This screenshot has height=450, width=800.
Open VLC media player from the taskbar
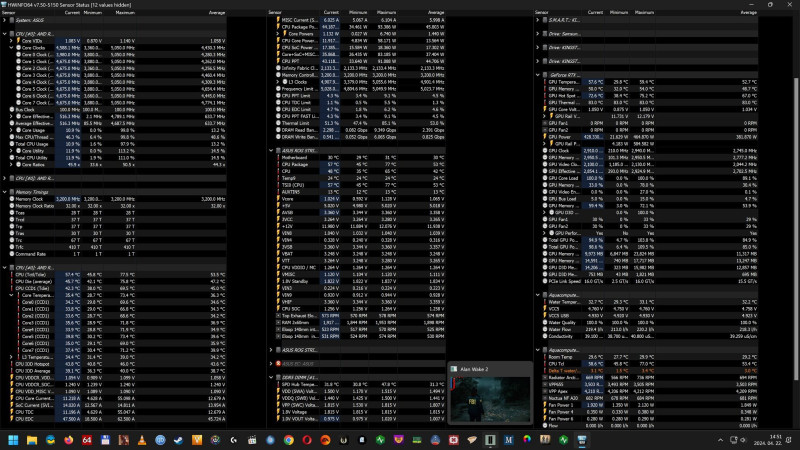pos(142,440)
